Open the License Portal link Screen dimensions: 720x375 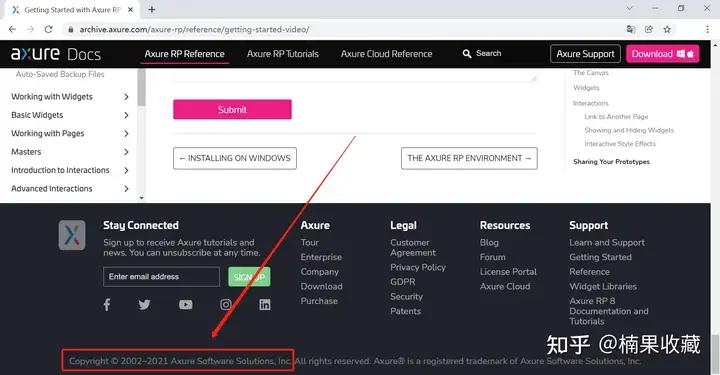point(508,272)
